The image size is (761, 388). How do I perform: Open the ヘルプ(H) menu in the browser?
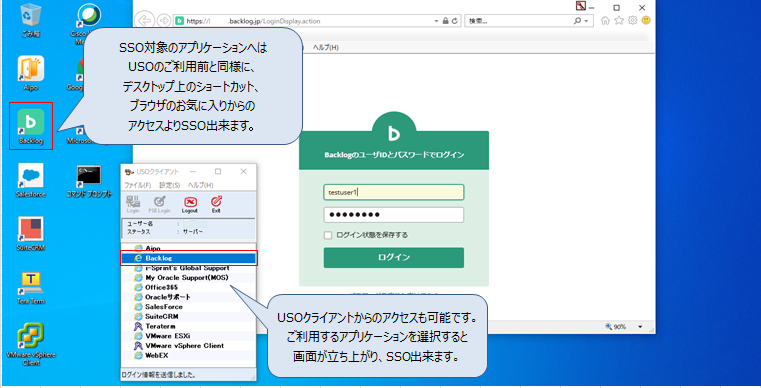coord(326,48)
